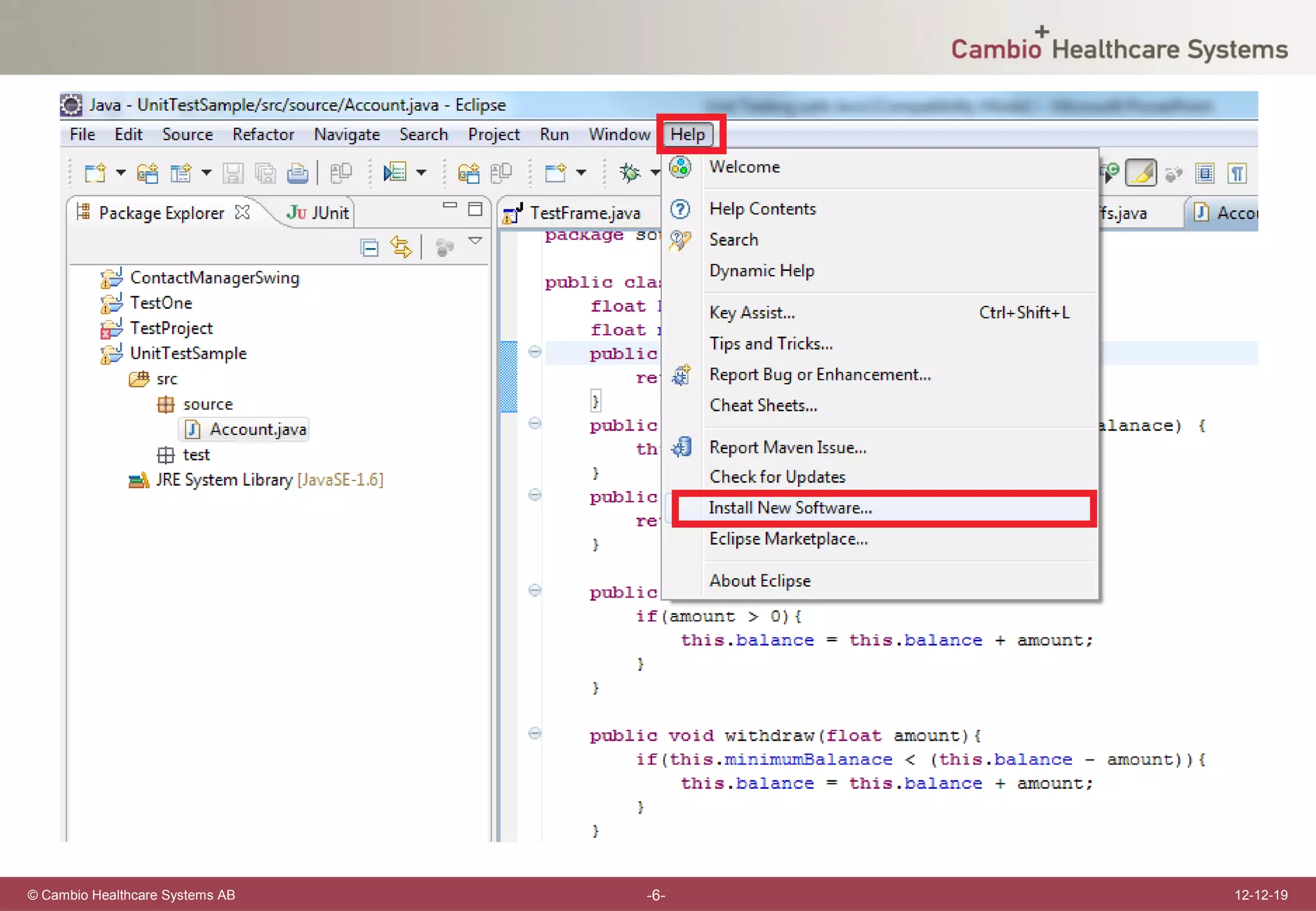Open the New wizard dropdown arrow

(x=121, y=172)
